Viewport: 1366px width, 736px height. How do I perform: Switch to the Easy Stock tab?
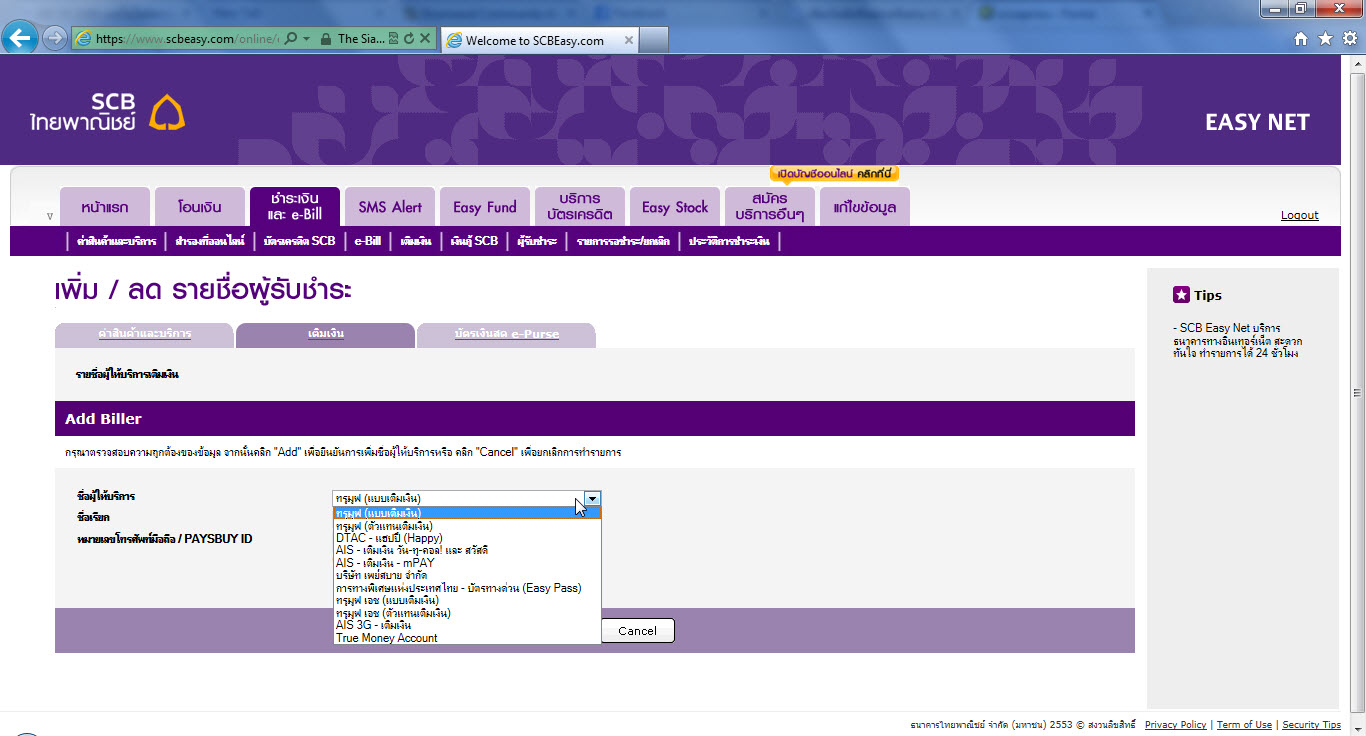click(x=675, y=207)
